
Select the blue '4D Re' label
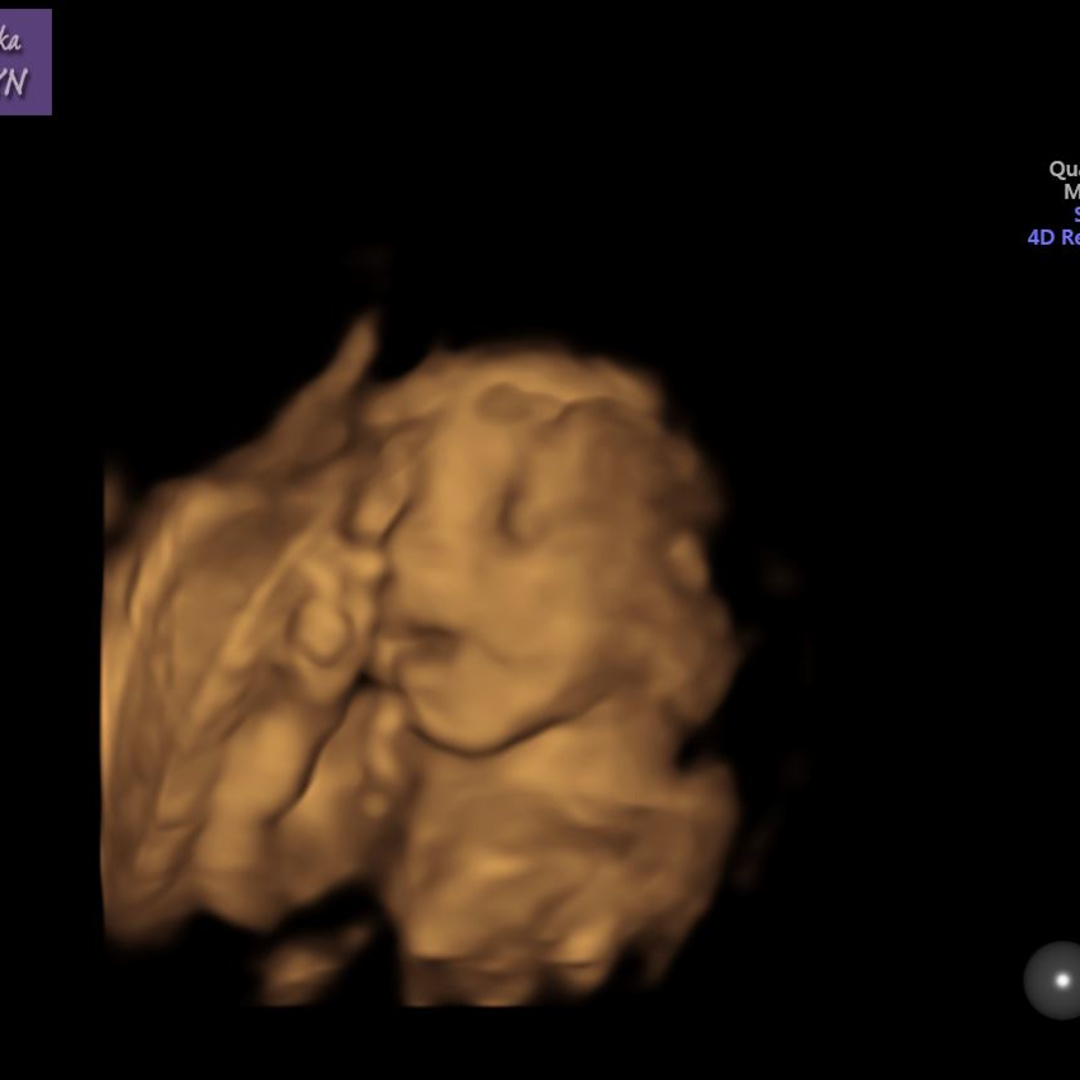coord(1053,237)
